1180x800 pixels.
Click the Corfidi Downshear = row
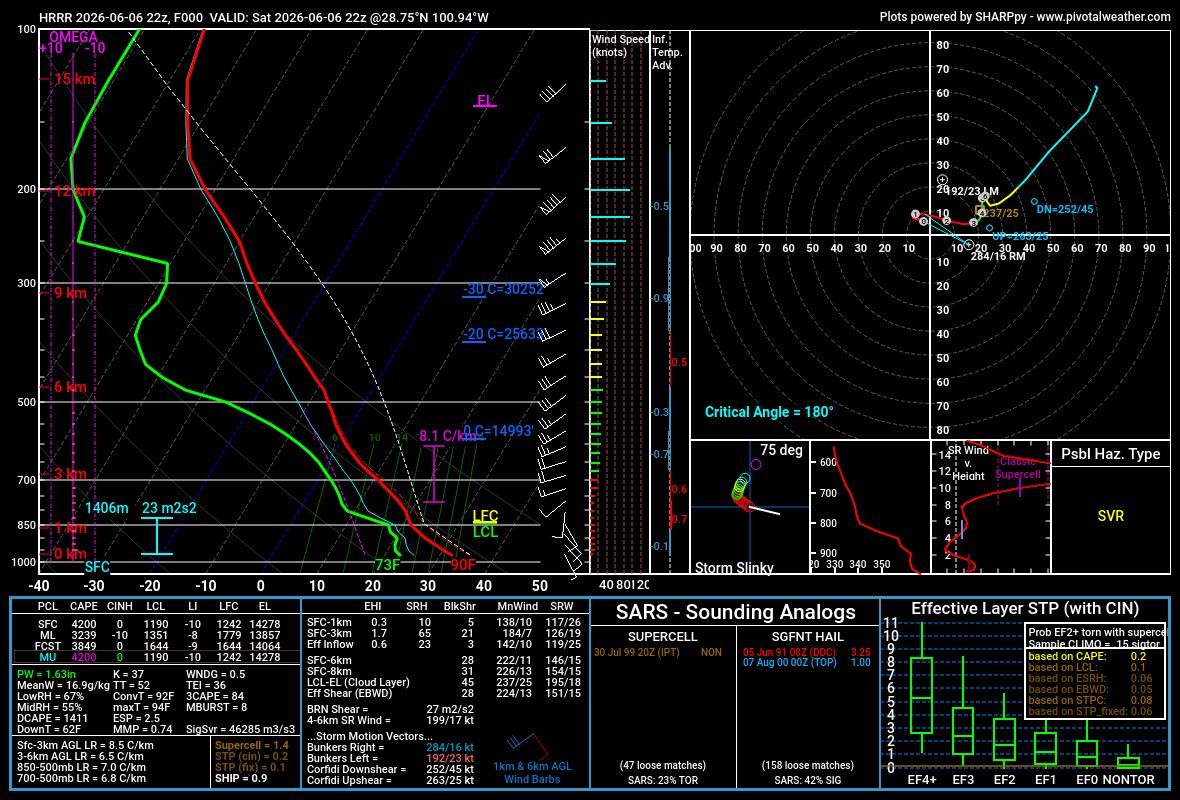click(x=391, y=769)
